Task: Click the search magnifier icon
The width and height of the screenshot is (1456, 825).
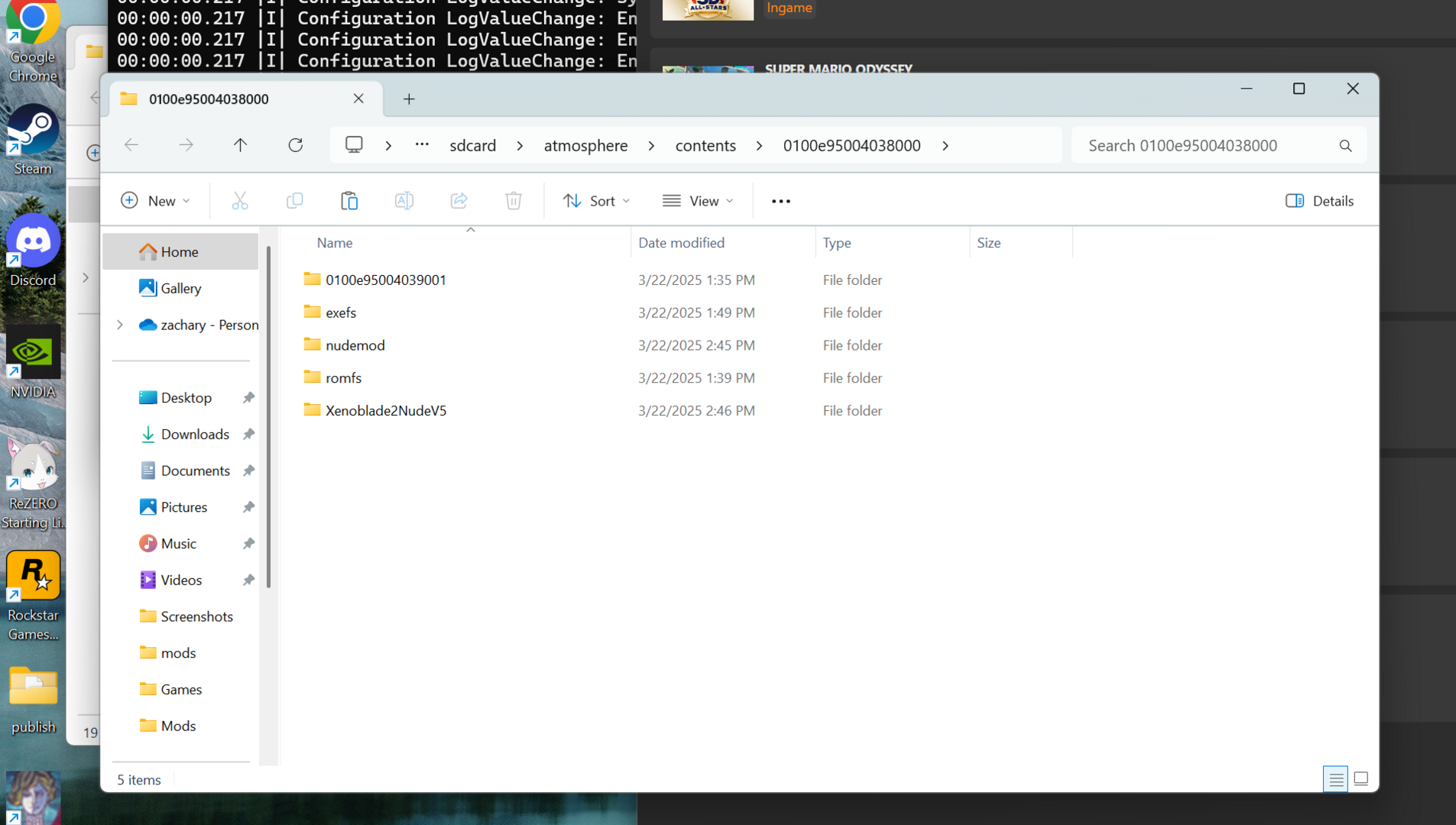Action: coord(1346,146)
